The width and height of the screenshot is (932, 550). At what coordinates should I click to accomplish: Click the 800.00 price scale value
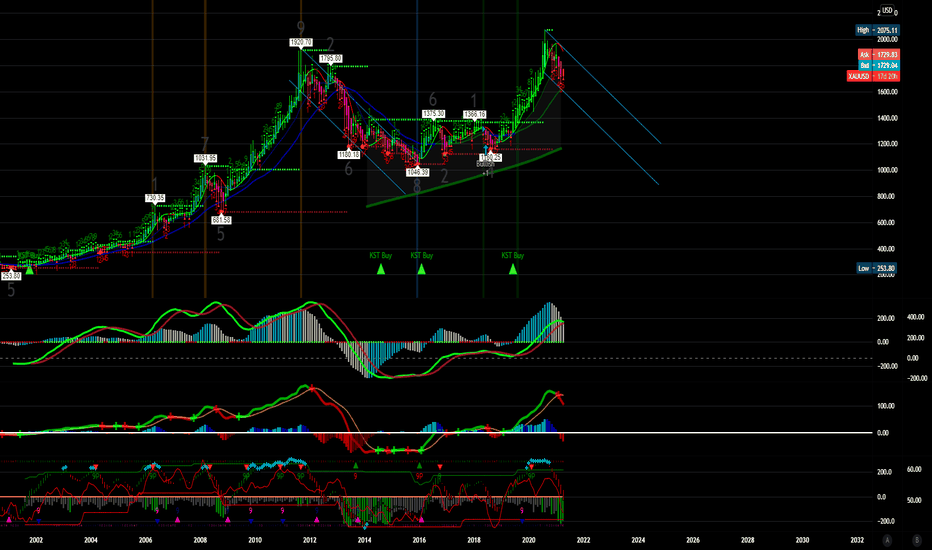[886, 196]
